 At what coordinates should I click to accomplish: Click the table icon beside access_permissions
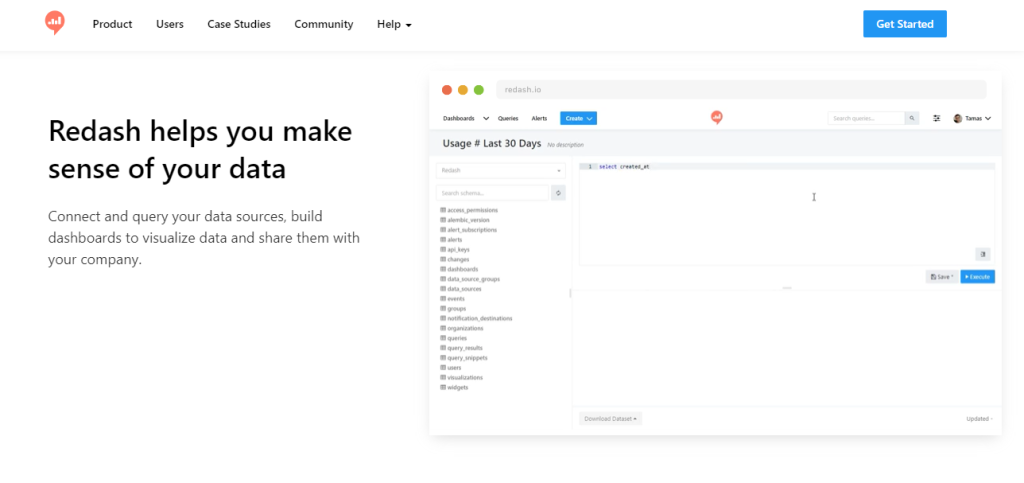(x=443, y=210)
